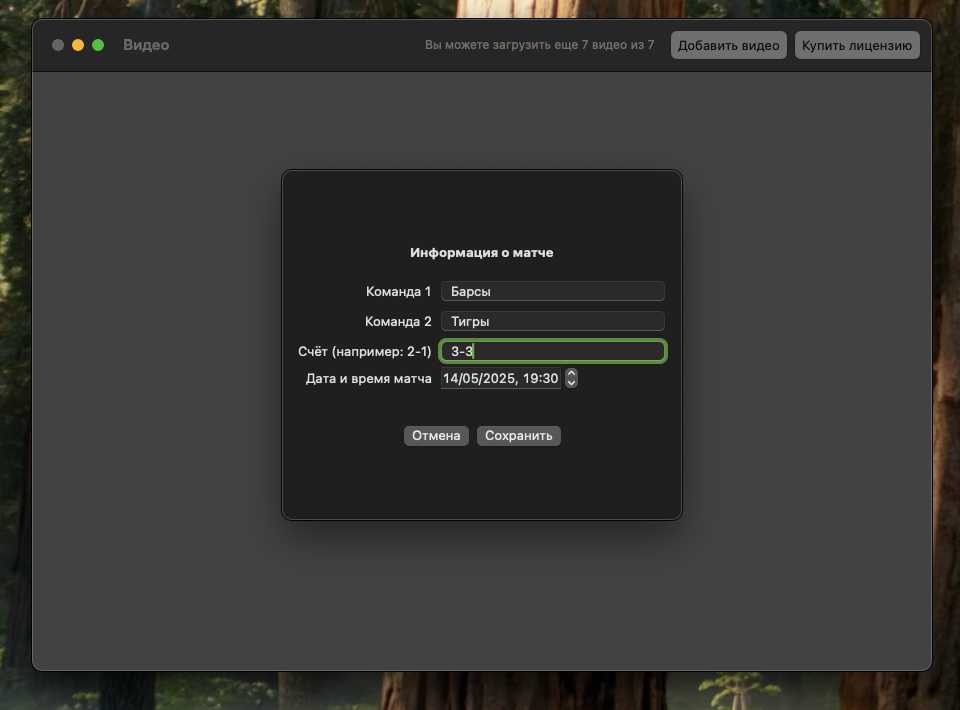Decrement the match date with the down stepper arrow
The width and height of the screenshot is (960, 710).
pos(571,383)
